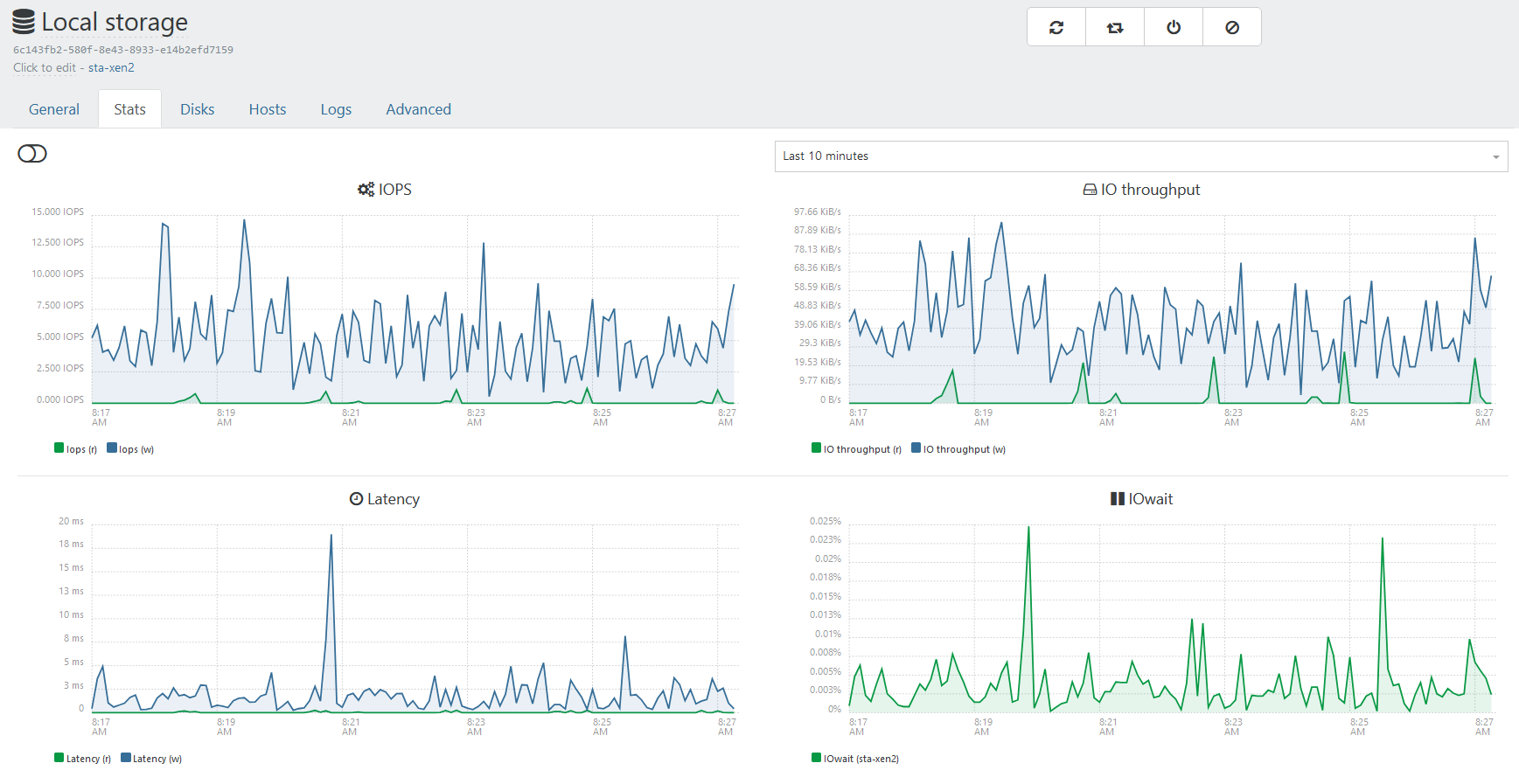1519x784 pixels.
Task: Switch to the General tab
Action: pos(54,109)
